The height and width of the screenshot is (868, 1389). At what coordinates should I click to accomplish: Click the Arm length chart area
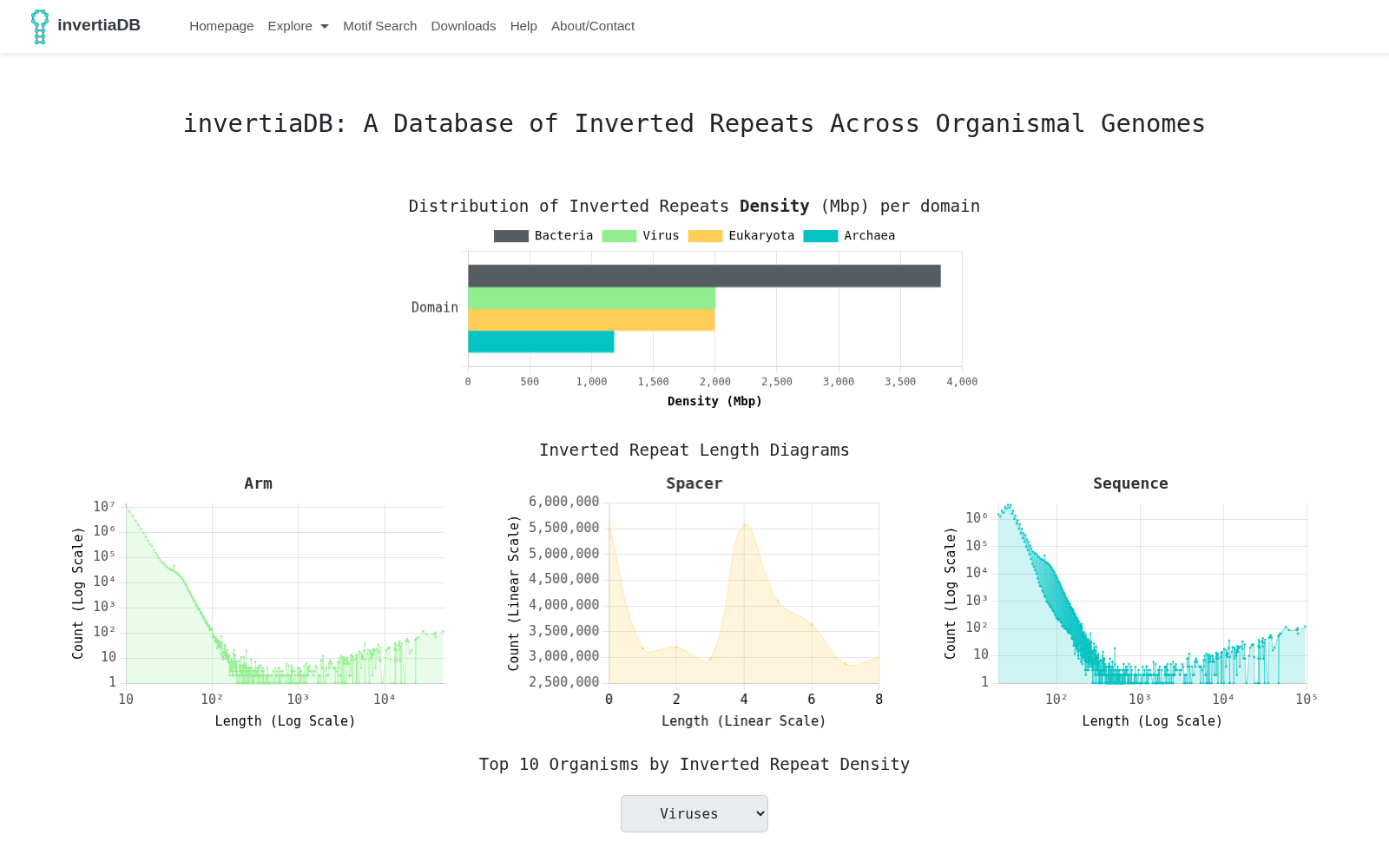pos(285,594)
